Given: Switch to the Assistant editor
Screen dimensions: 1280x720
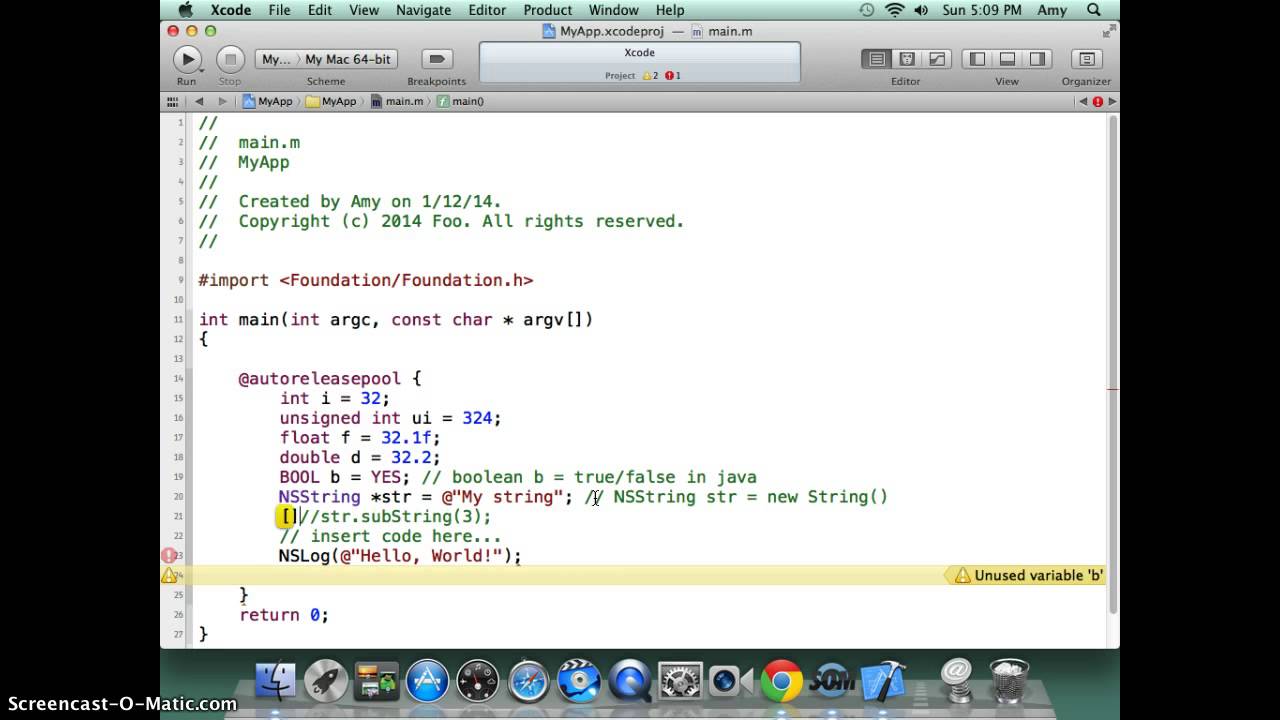Looking at the screenshot, I should pyautogui.click(x=907, y=59).
